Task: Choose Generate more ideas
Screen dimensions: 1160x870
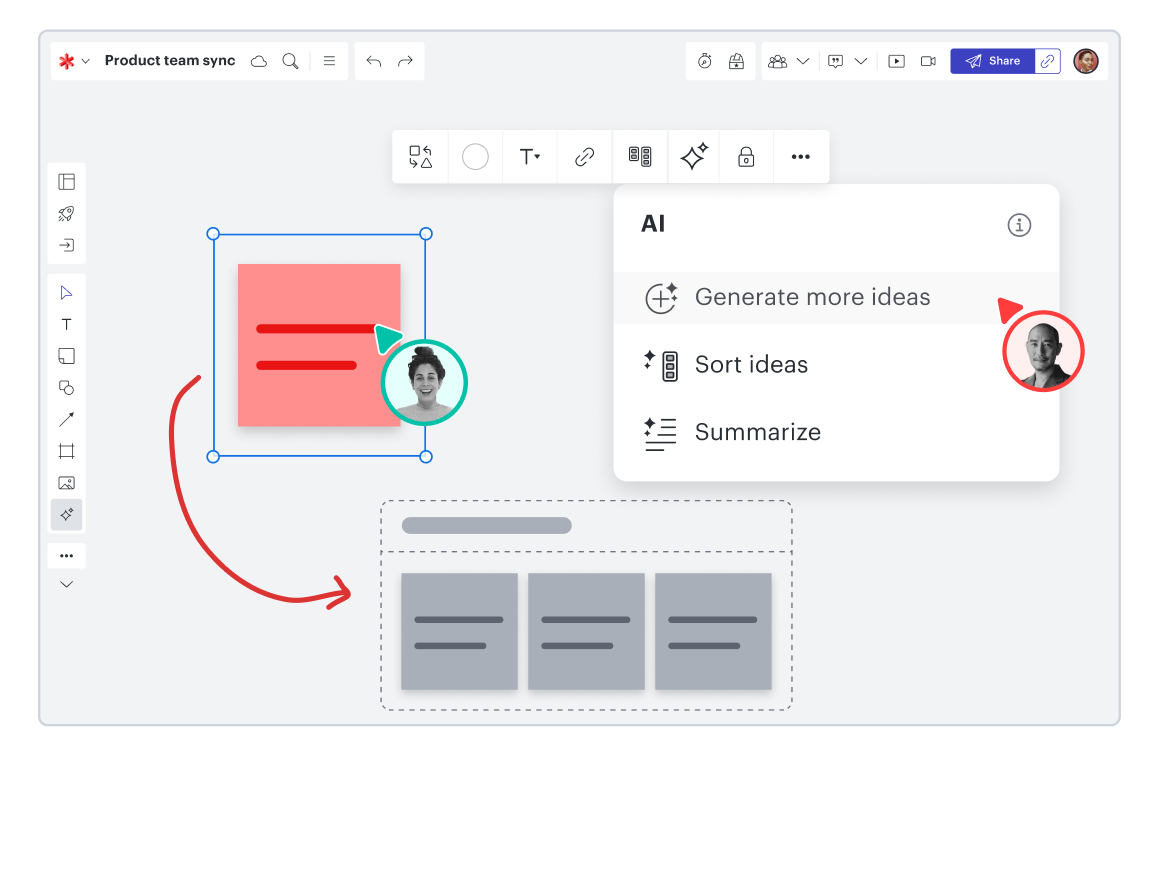Action: [x=812, y=297]
